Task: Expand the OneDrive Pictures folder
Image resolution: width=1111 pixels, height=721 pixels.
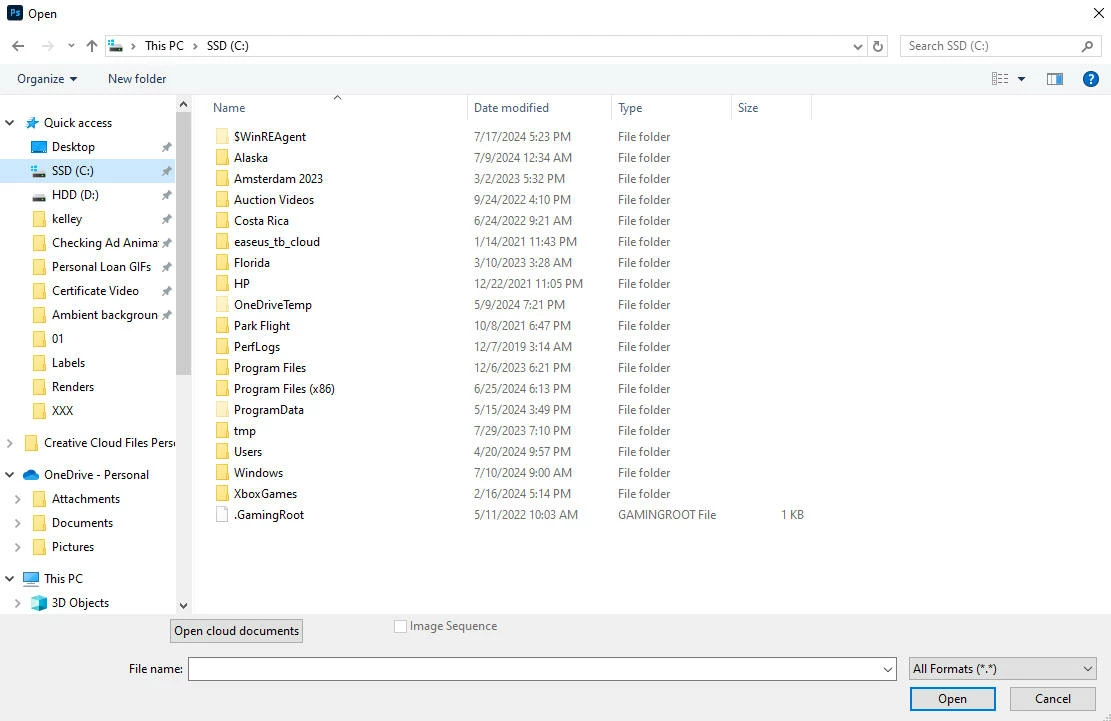Action: tap(18, 547)
